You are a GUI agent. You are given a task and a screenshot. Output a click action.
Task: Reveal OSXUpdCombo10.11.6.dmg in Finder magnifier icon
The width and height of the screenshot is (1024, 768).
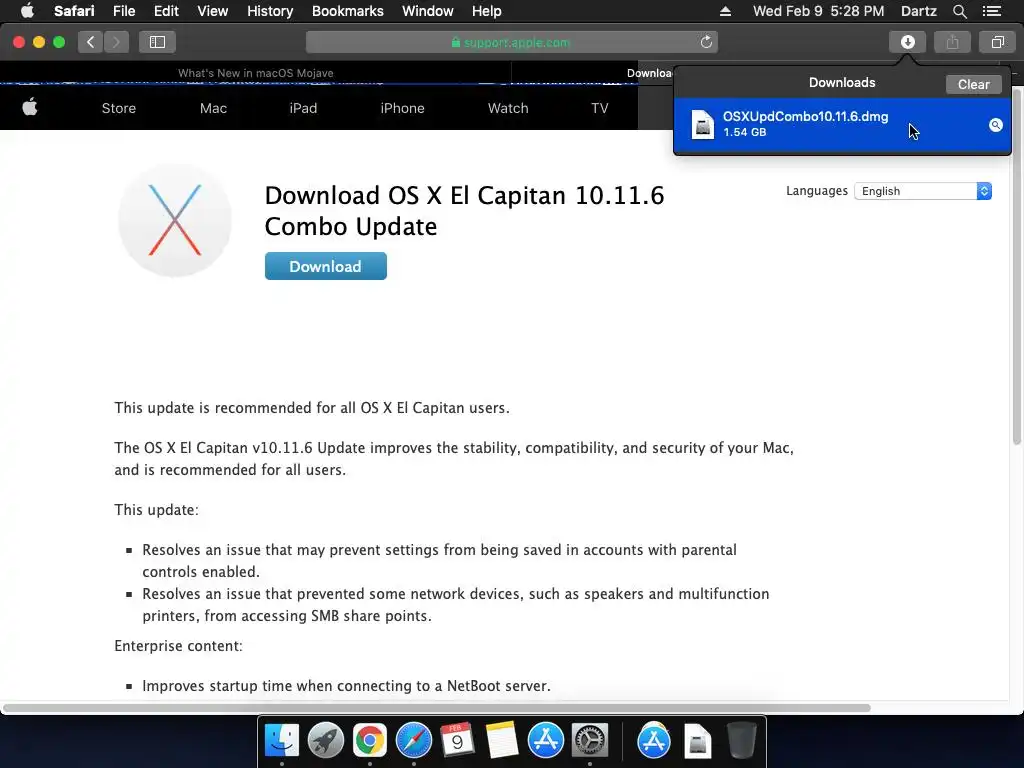point(995,125)
